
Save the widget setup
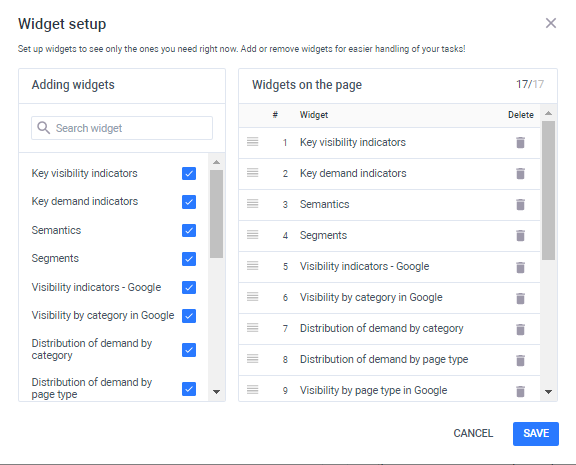[x=536, y=434]
